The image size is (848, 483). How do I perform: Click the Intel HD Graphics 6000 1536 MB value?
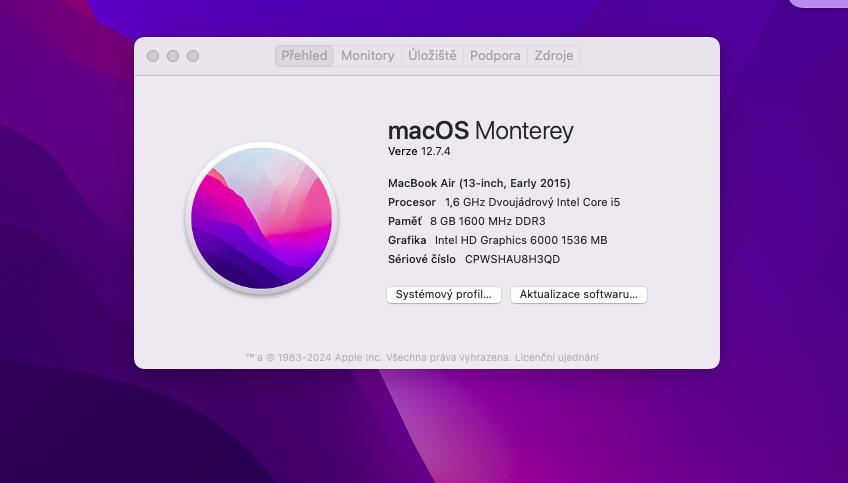[521, 240]
